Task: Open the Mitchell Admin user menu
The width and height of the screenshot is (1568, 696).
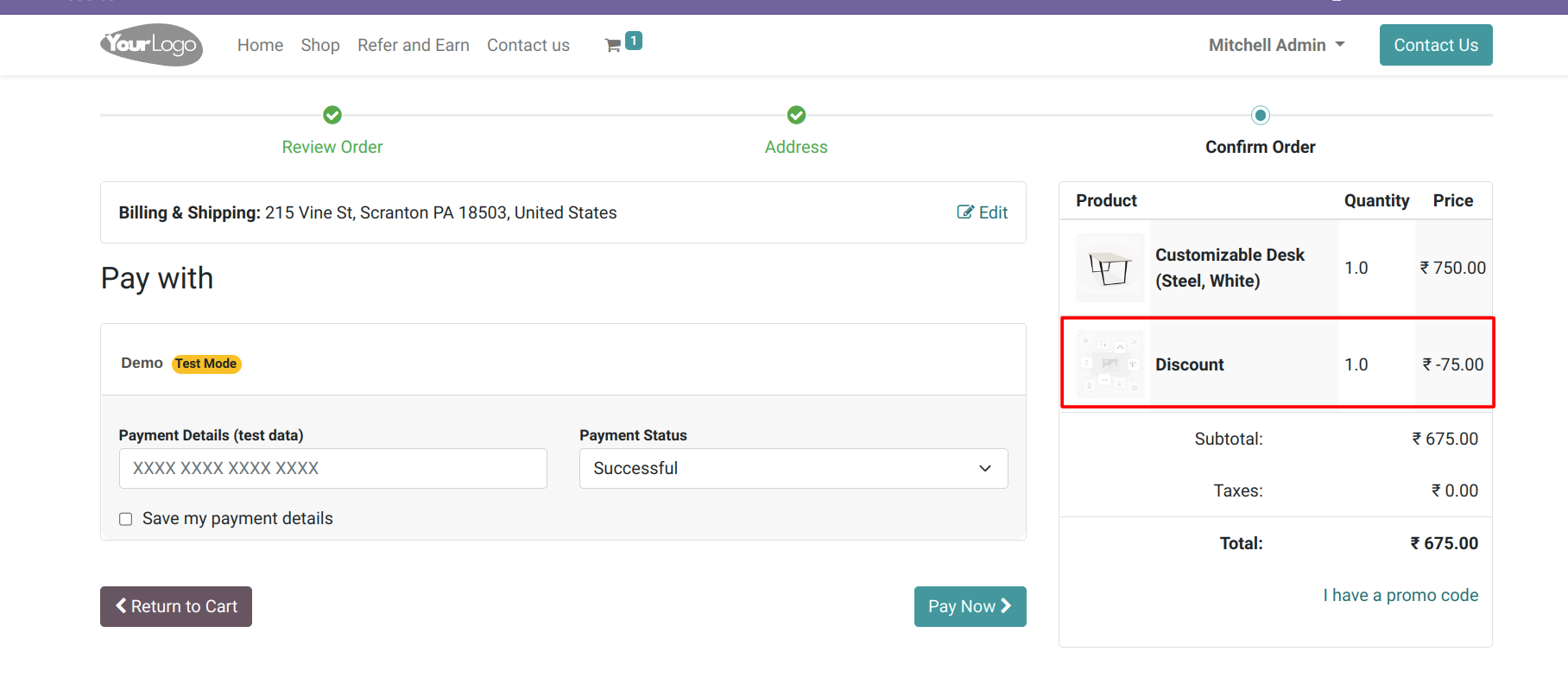Action: pos(1276,45)
